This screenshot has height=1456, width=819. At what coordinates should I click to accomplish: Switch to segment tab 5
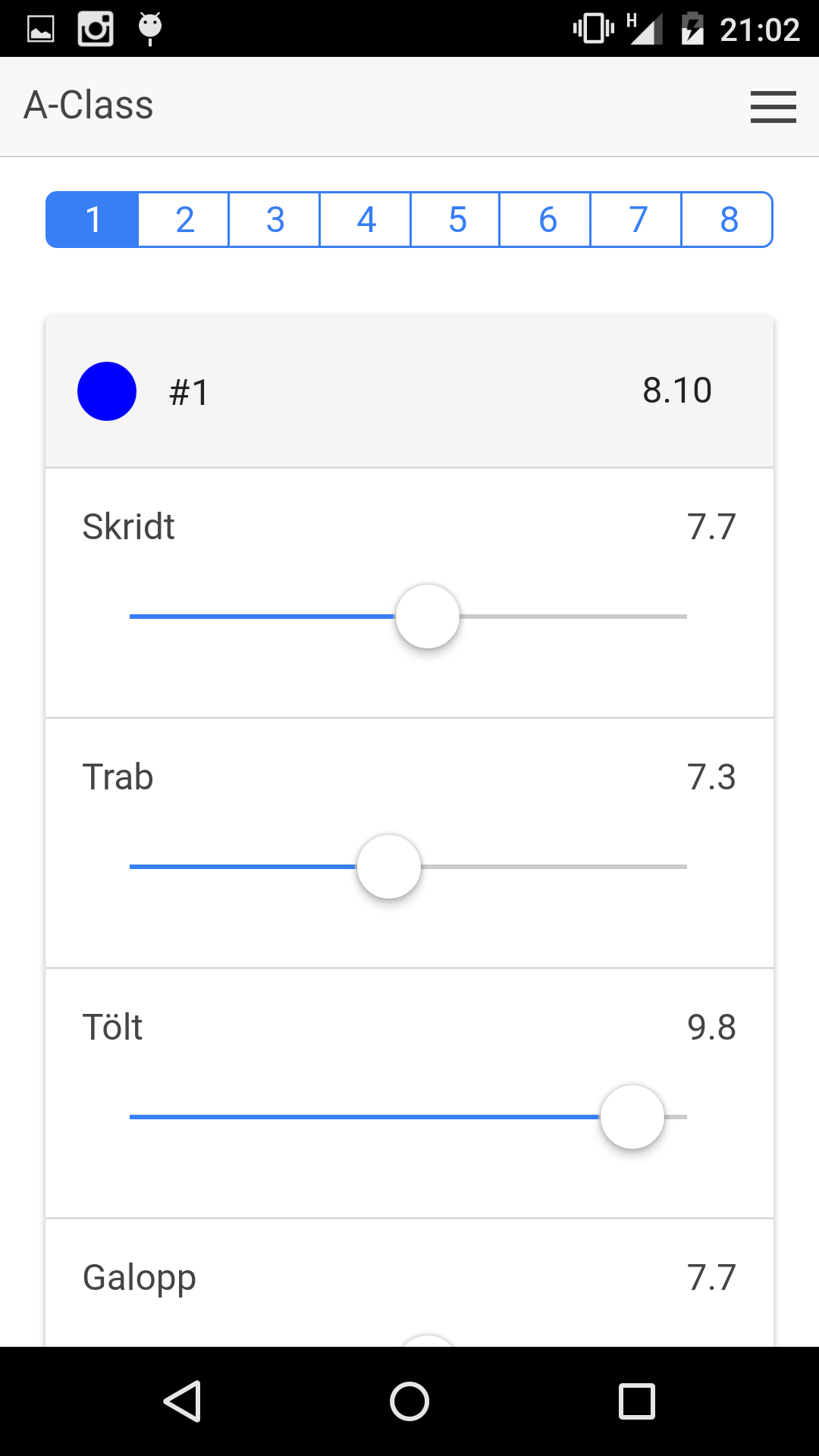point(456,220)
